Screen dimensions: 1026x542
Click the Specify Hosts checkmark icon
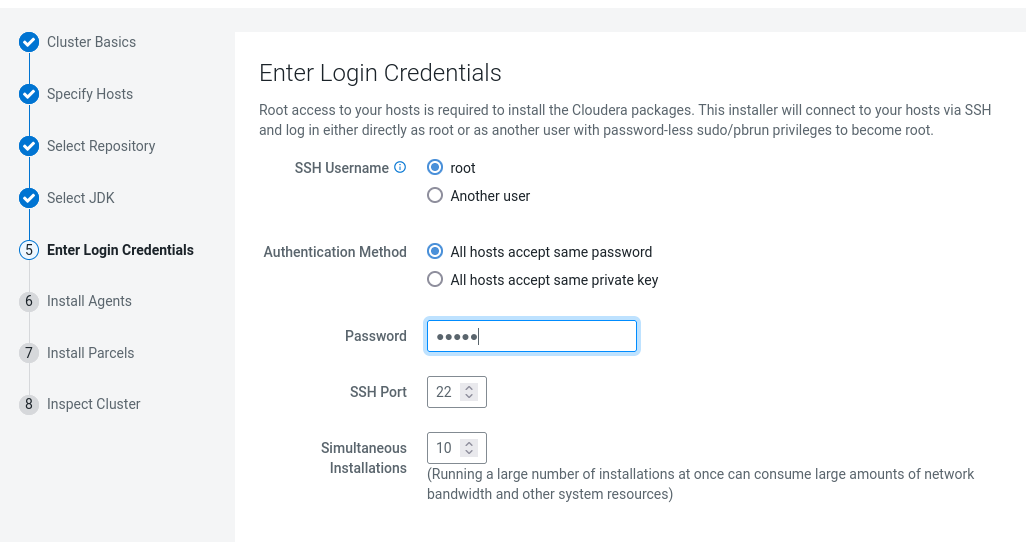[29, 94]
